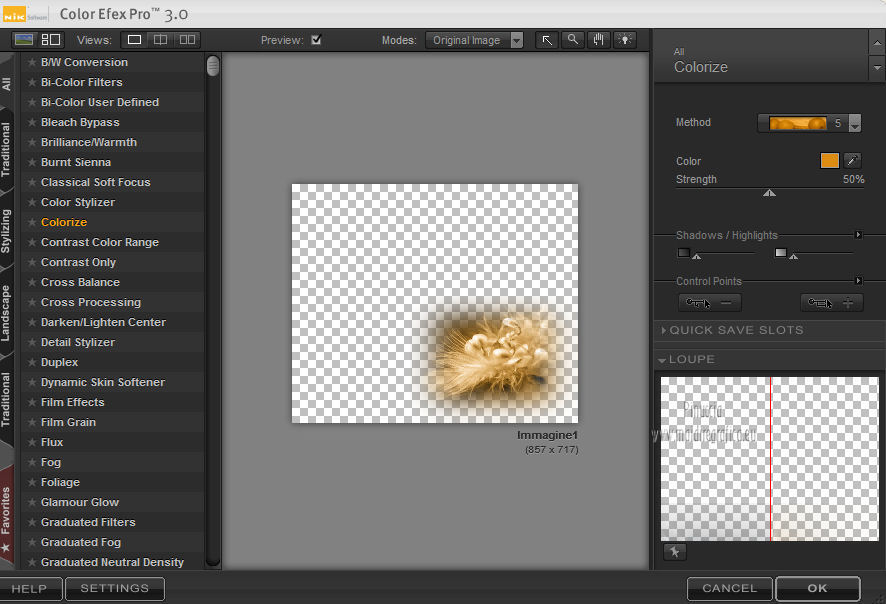Expand Control Points options arrow
The height and width of the screenshot is (604, 886).
pos(858,281)
